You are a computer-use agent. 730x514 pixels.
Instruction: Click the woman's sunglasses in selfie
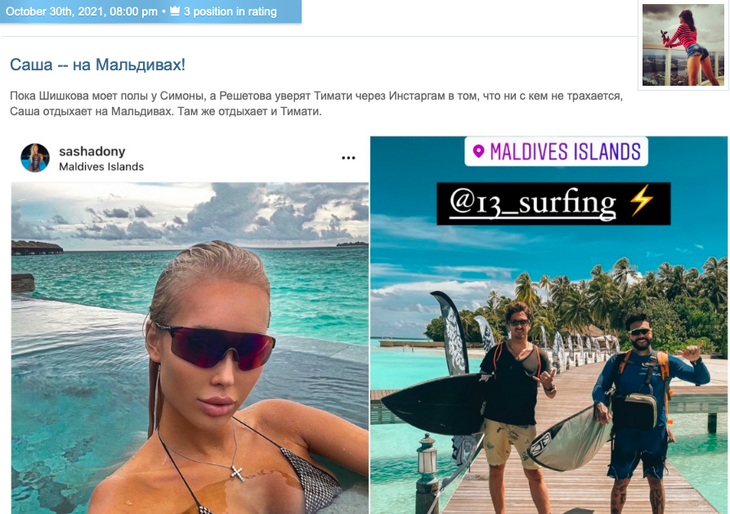pos(214,345)
